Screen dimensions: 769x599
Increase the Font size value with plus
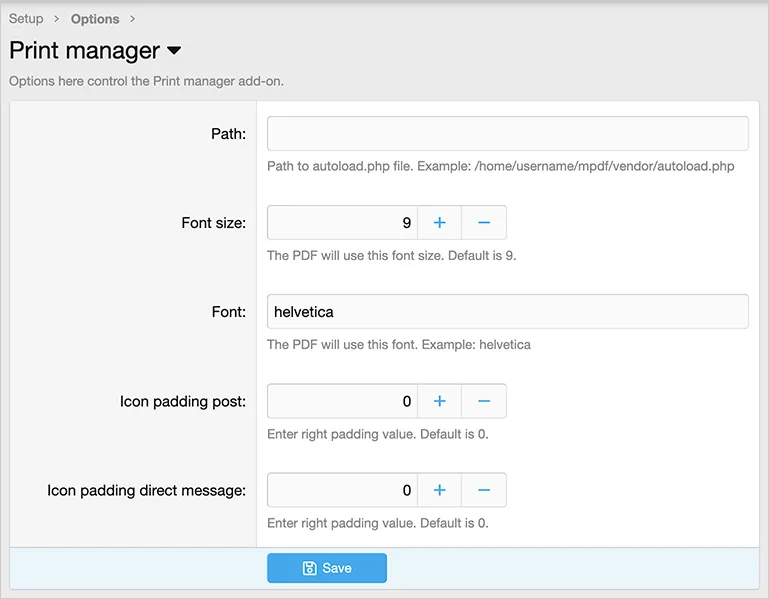[439, 223]
